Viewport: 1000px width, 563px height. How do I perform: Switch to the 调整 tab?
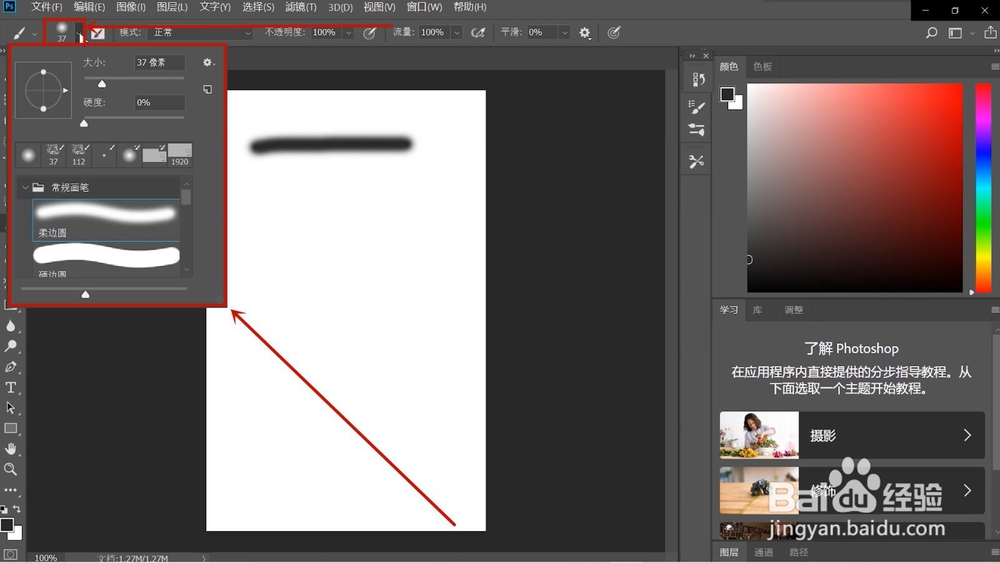[794, 310]
